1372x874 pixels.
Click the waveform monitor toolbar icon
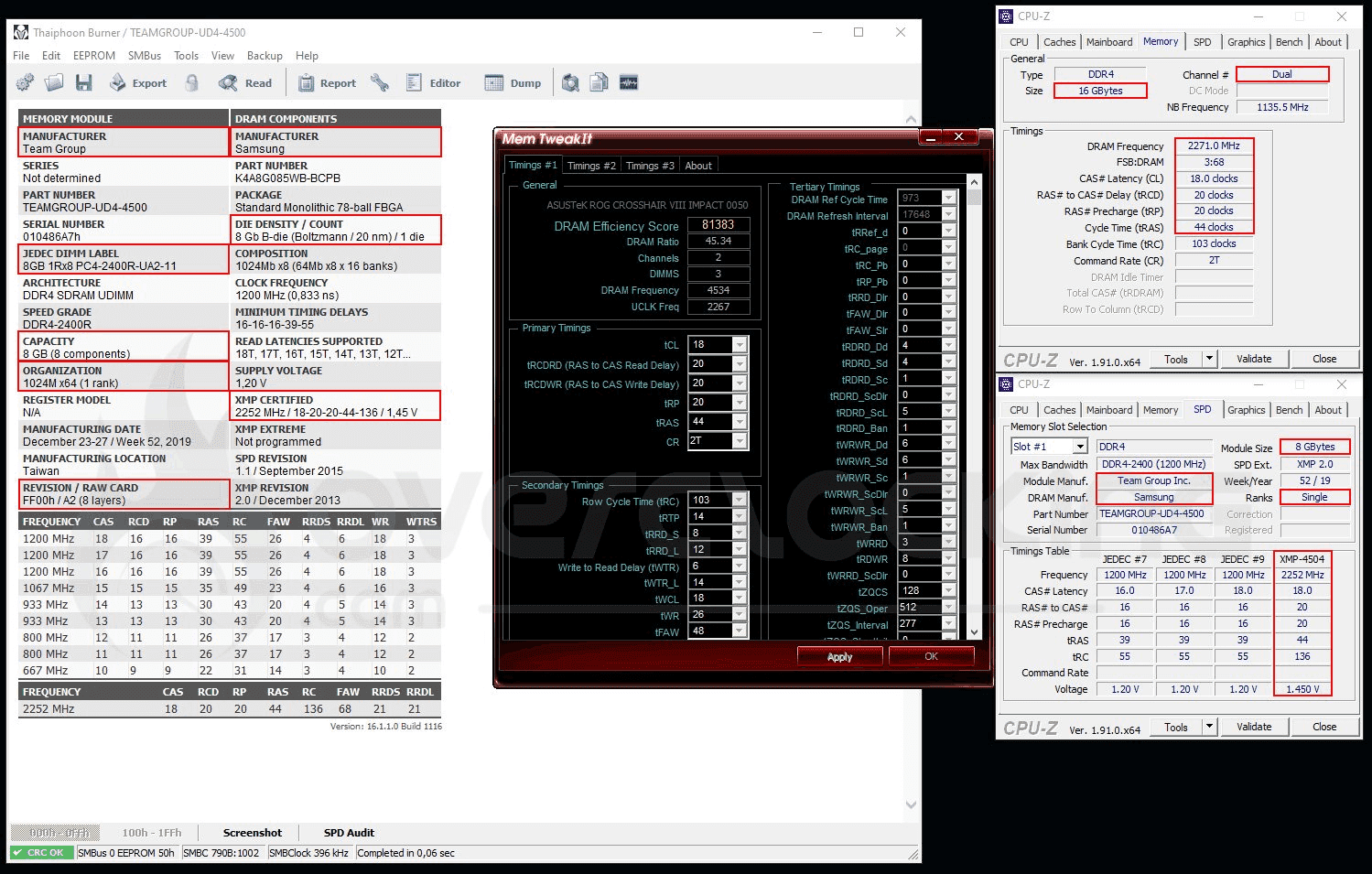pyautogui.click(x=629, y=83)
